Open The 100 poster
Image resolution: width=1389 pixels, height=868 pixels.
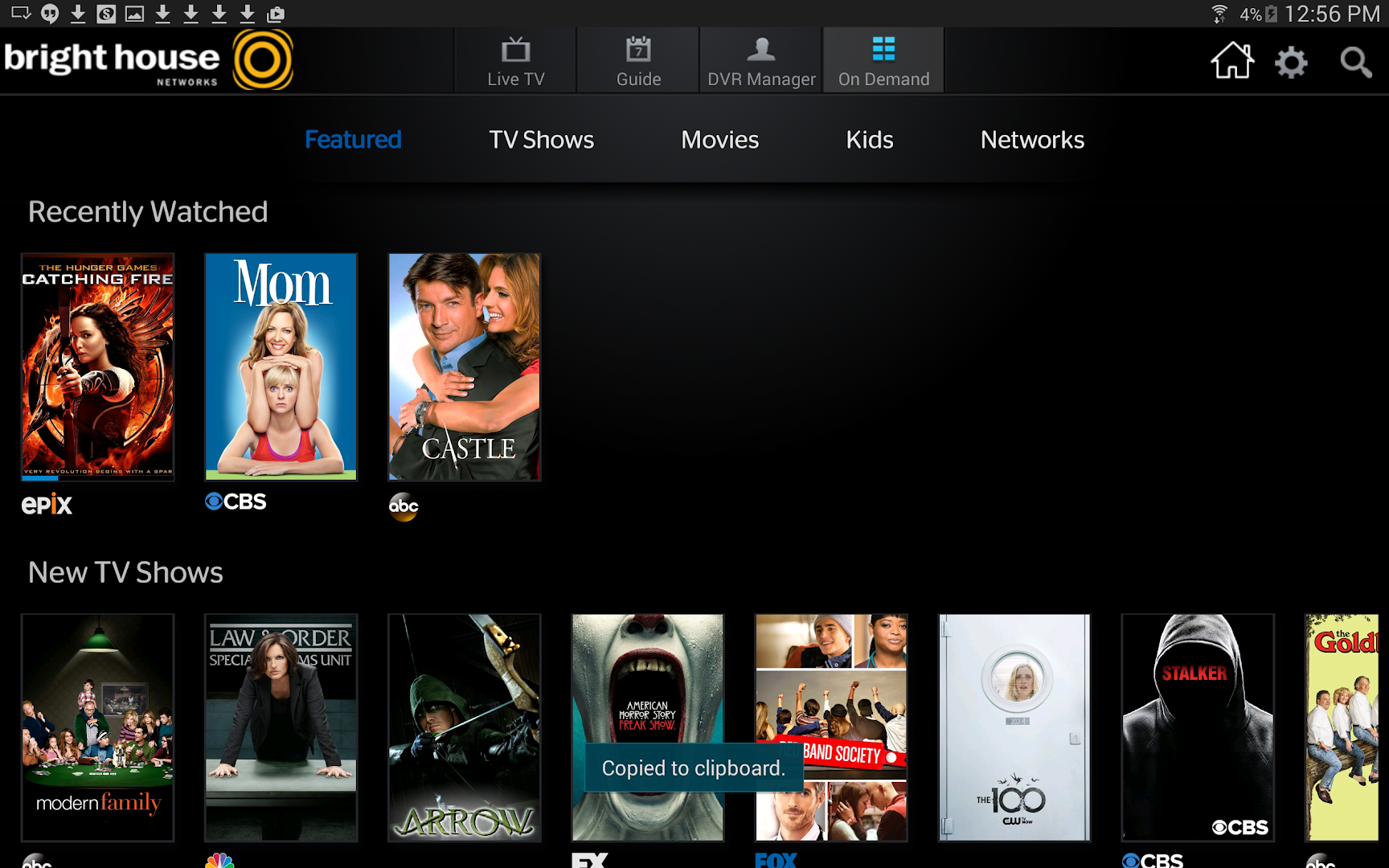coord(1014,728)
